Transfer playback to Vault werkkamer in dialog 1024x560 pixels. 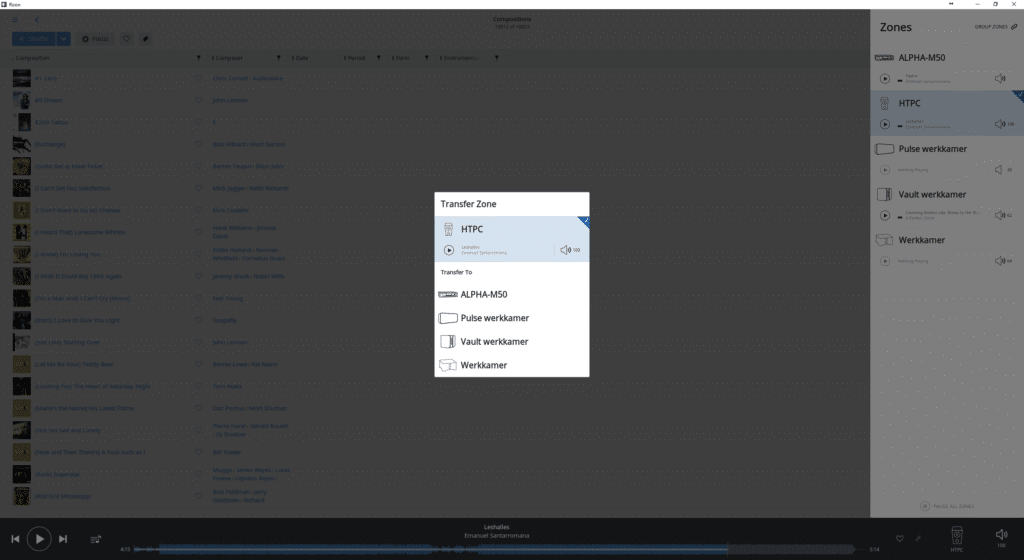tap(511, 341)
